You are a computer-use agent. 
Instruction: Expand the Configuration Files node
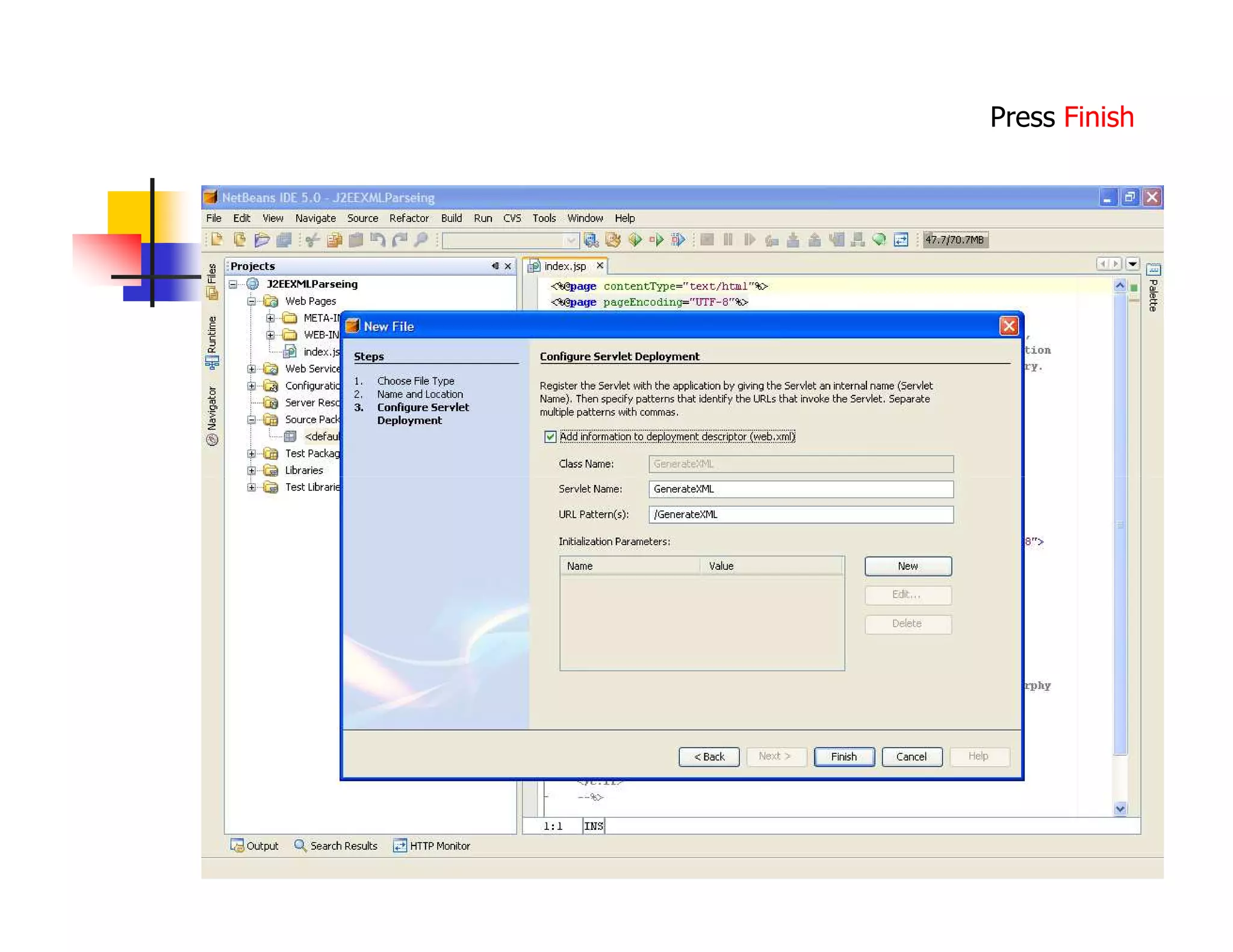tap(252, 386)
